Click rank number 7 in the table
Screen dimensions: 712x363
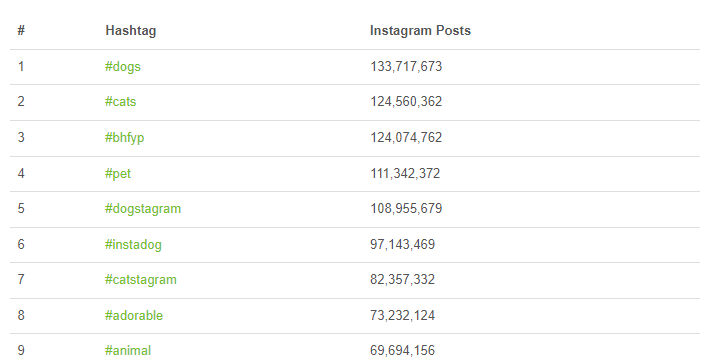point(21,279)
